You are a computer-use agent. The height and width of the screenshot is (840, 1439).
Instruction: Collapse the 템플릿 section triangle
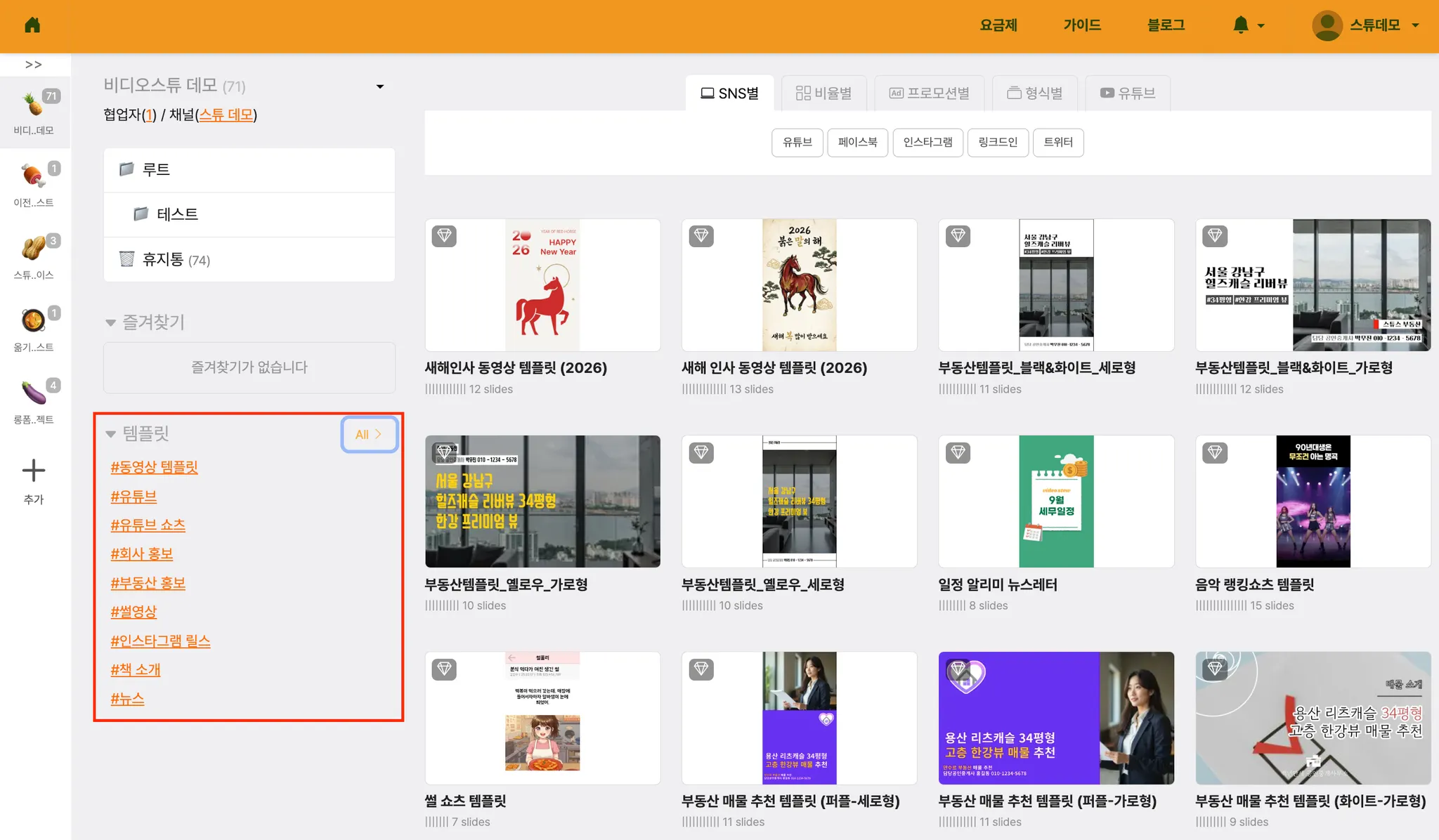click(x=110, y=434)
